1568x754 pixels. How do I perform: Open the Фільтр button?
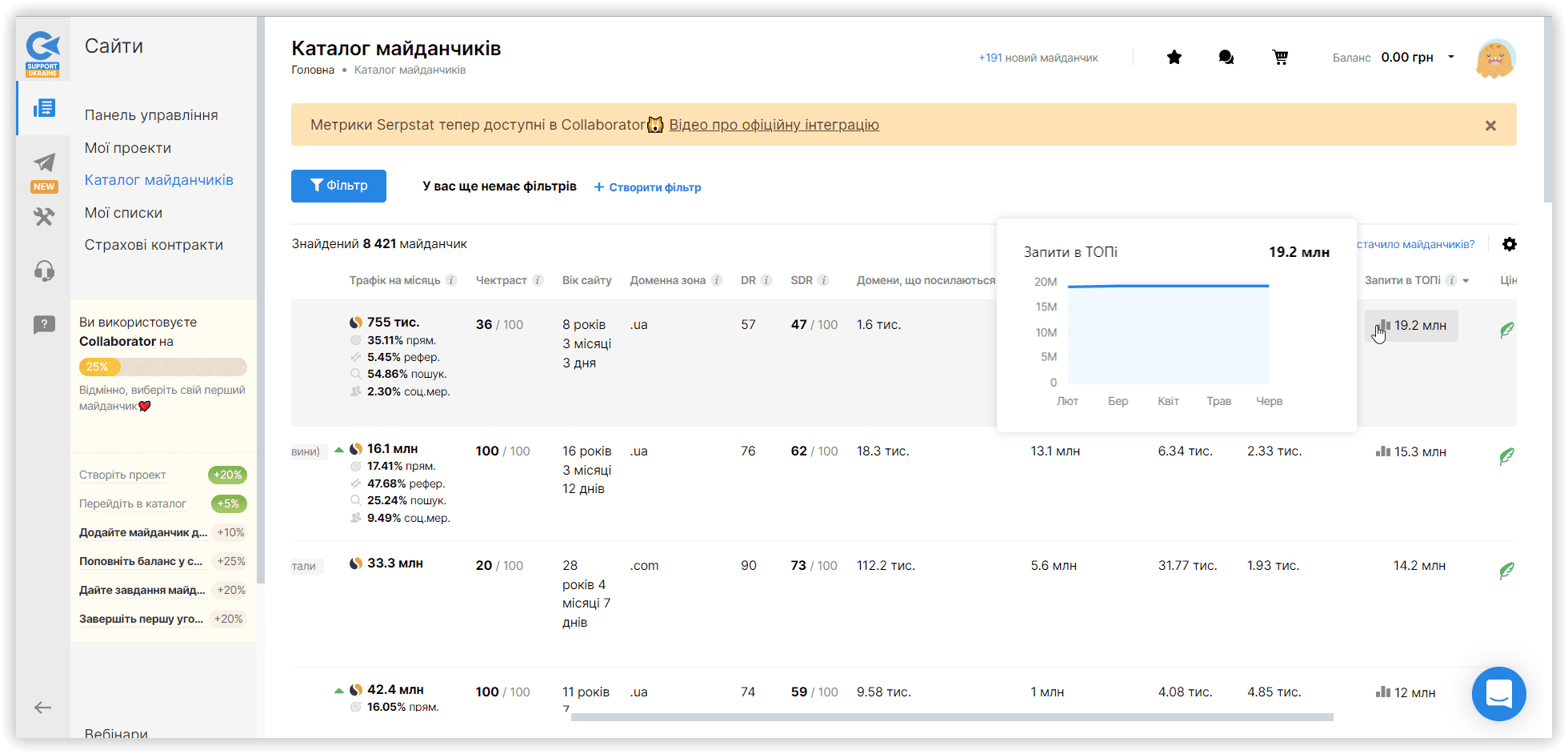(338, 186)
